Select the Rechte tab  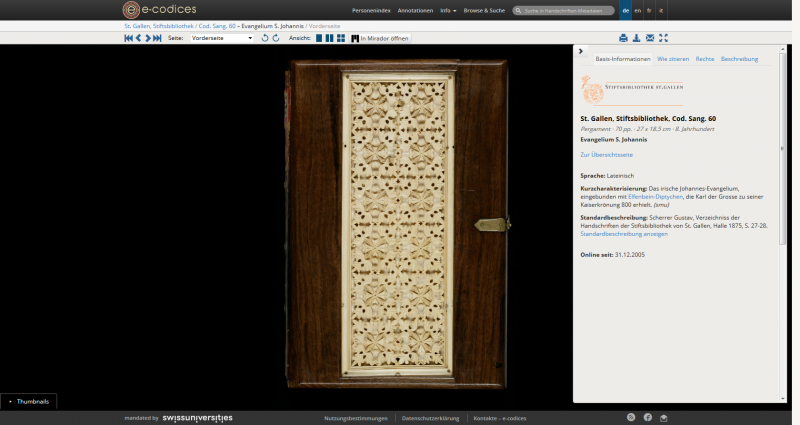point(705,59)
